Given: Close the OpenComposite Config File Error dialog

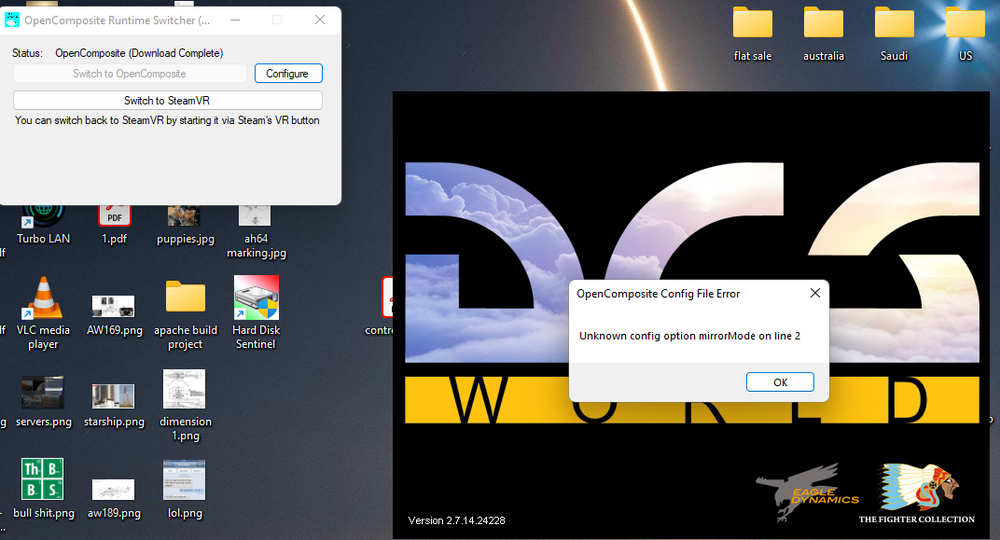Looking at the screenshot, I should (x=815, y=293).
